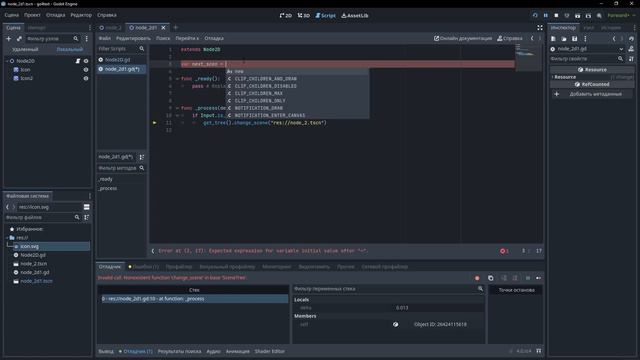Run the current scene clapperboard icon
Image resolution: width=640 pixels, height=360 pixels.
pos(578,16)
